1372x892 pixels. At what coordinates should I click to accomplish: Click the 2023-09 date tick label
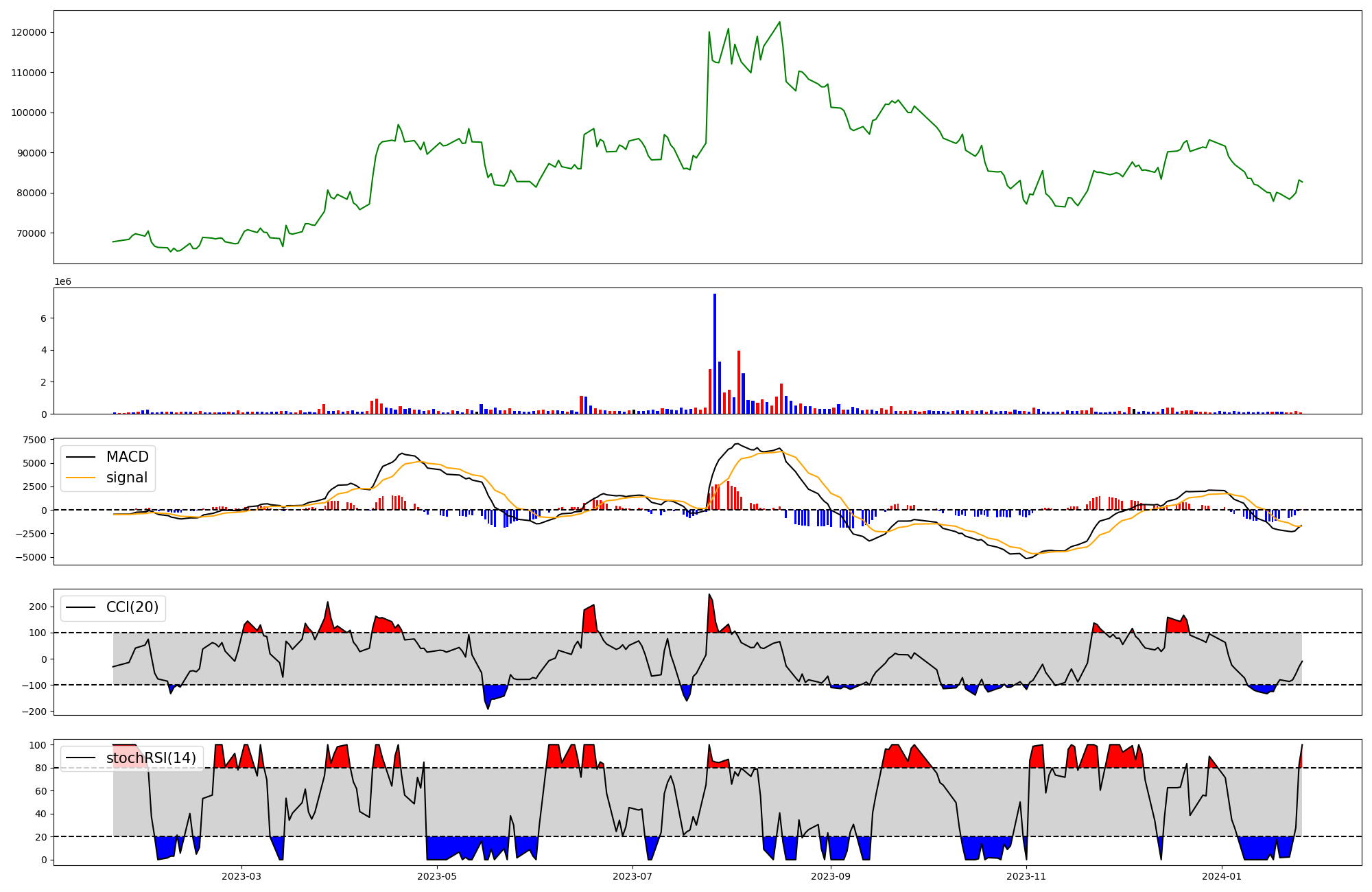coord(831,876)
